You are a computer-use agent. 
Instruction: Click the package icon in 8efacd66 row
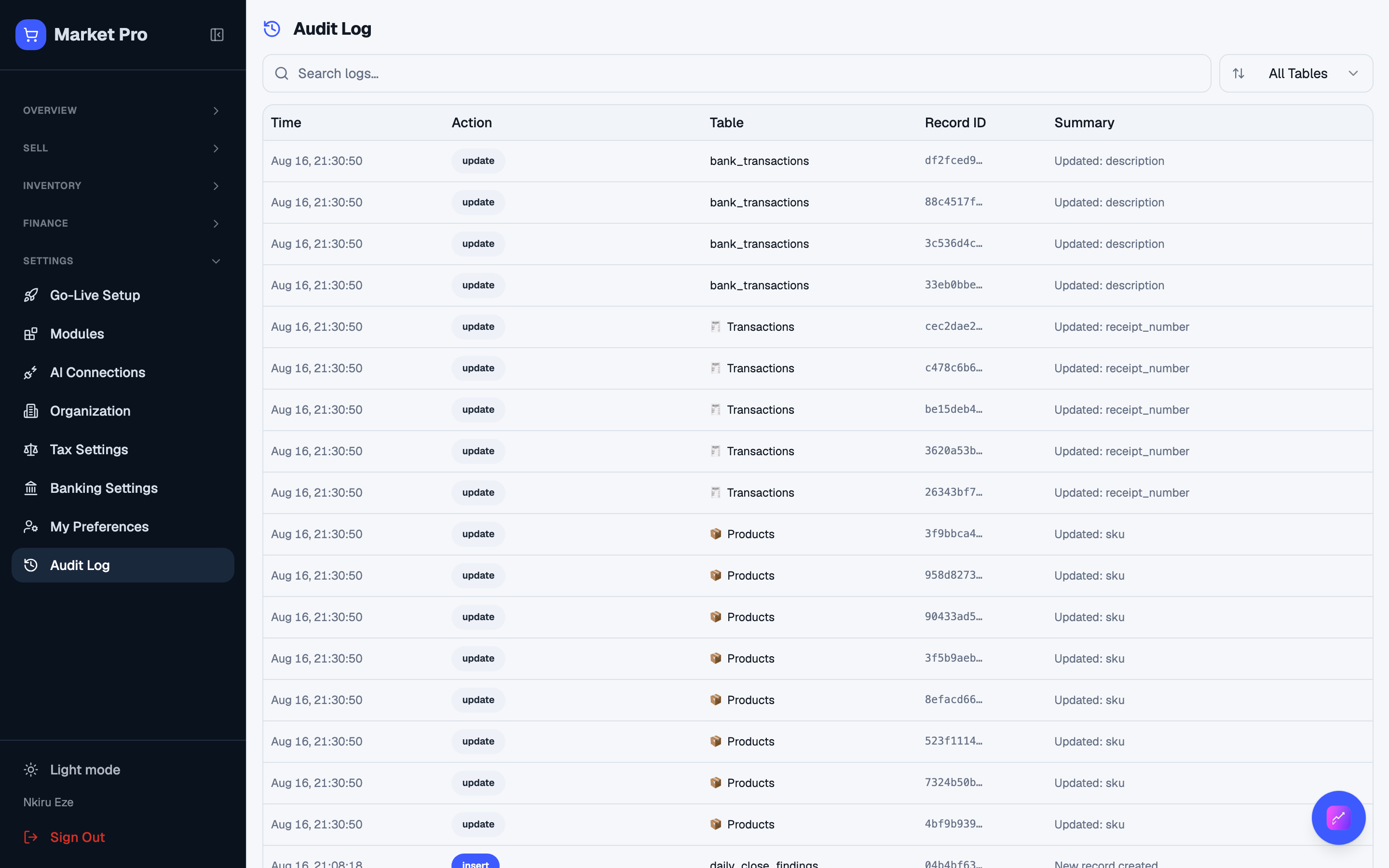click(x=716, y=700)
